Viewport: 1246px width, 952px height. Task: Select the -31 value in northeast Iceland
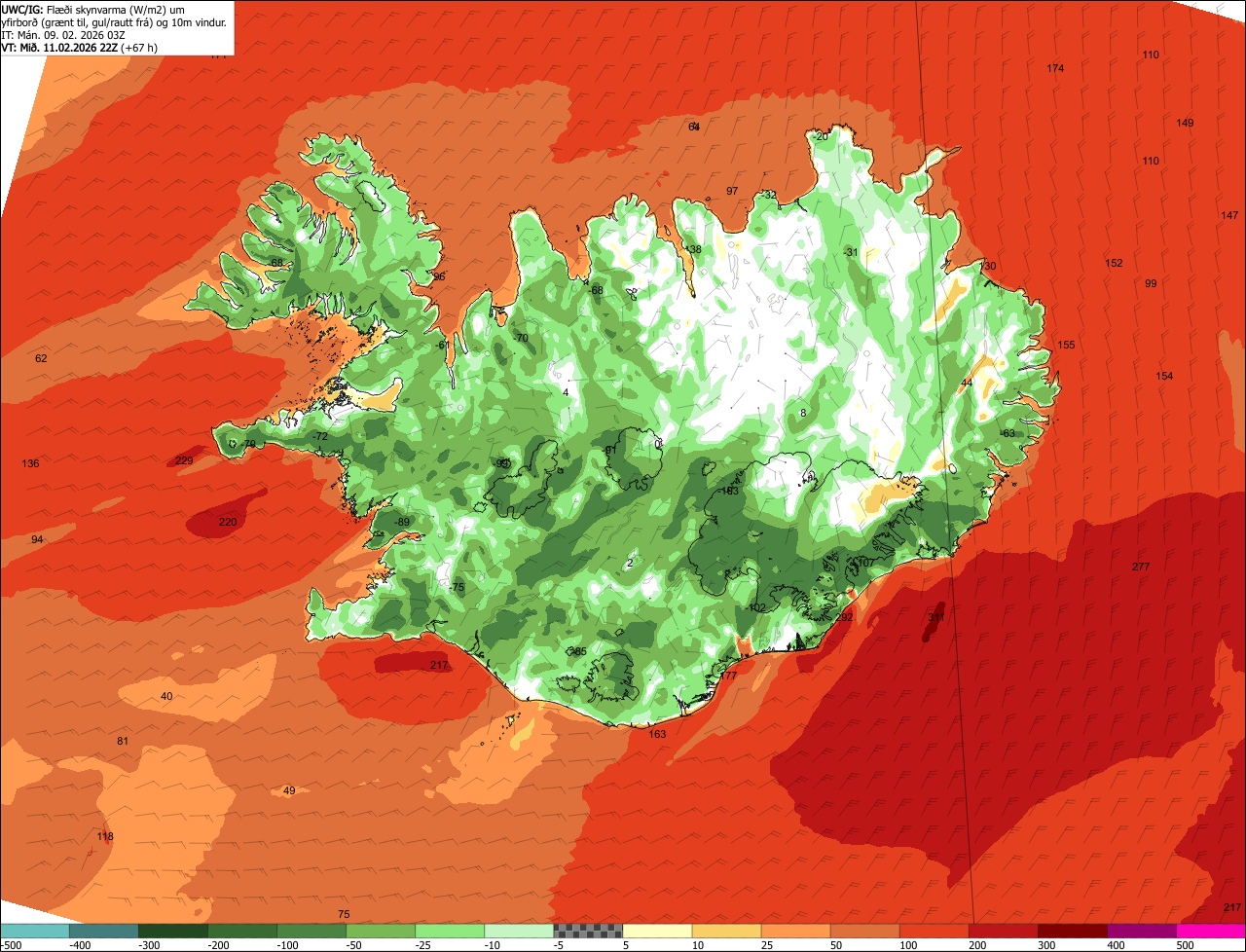850,252
